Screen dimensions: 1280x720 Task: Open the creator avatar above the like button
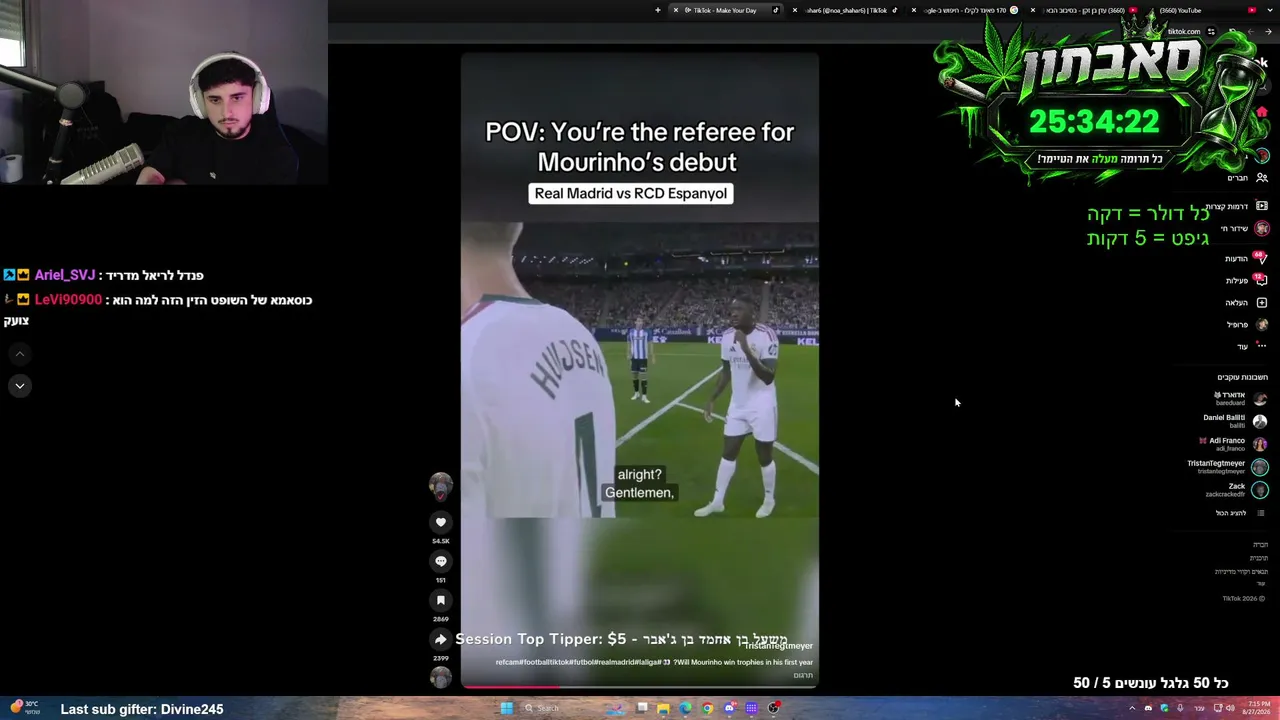440,487
